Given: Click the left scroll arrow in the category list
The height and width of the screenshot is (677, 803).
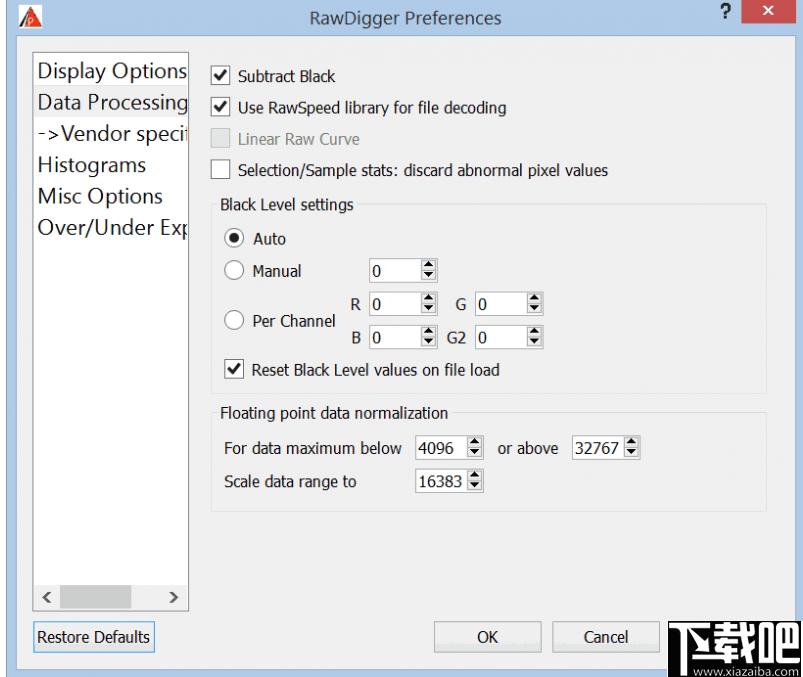Looking at the screenshot, I should 47,597.
